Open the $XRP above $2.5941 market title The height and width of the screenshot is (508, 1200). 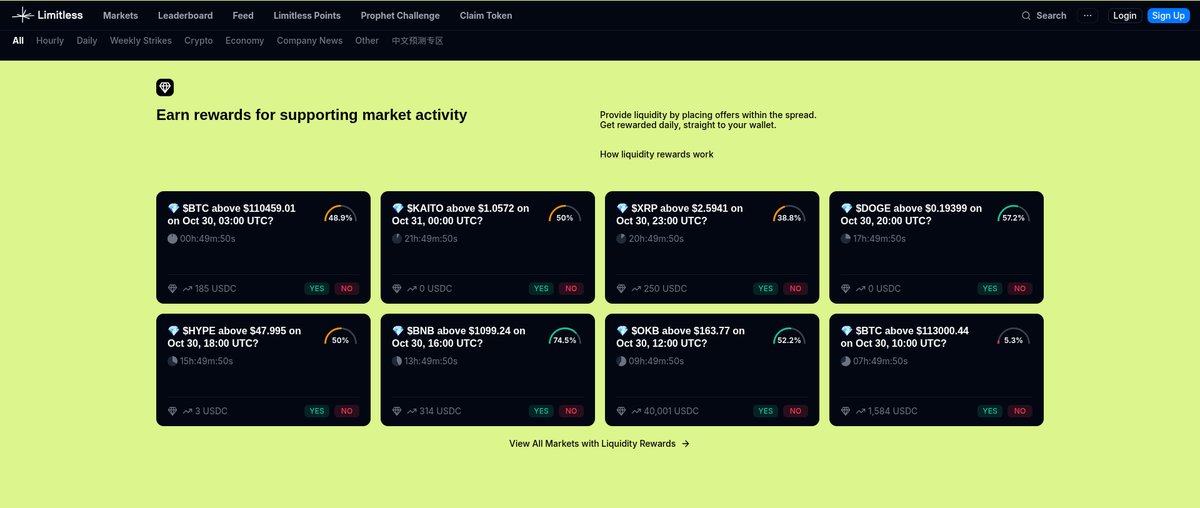(x=680, y=214)
